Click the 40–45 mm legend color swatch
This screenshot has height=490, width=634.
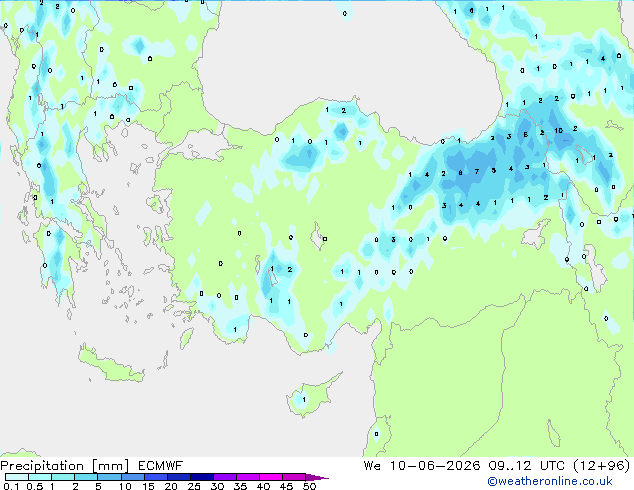(271, 477)
